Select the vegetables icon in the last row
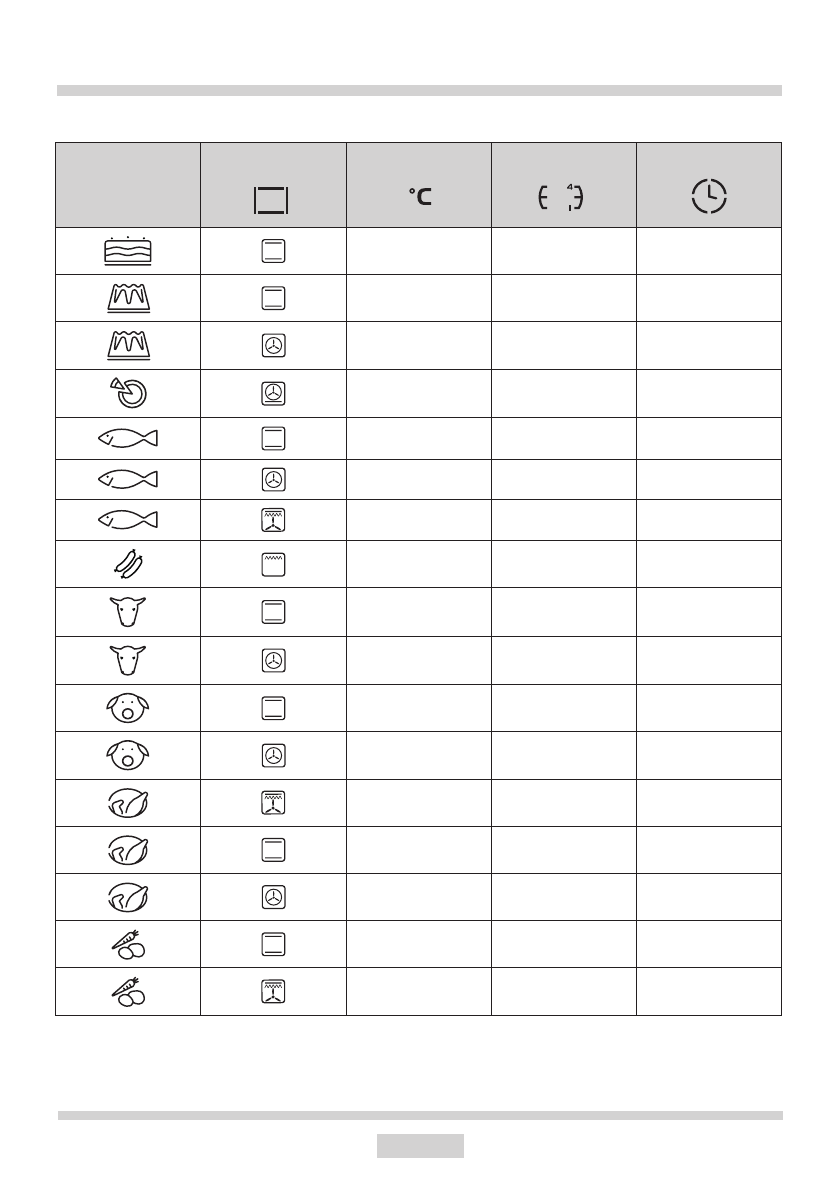This screenshot has height=1191, width=839. point(127,991)
